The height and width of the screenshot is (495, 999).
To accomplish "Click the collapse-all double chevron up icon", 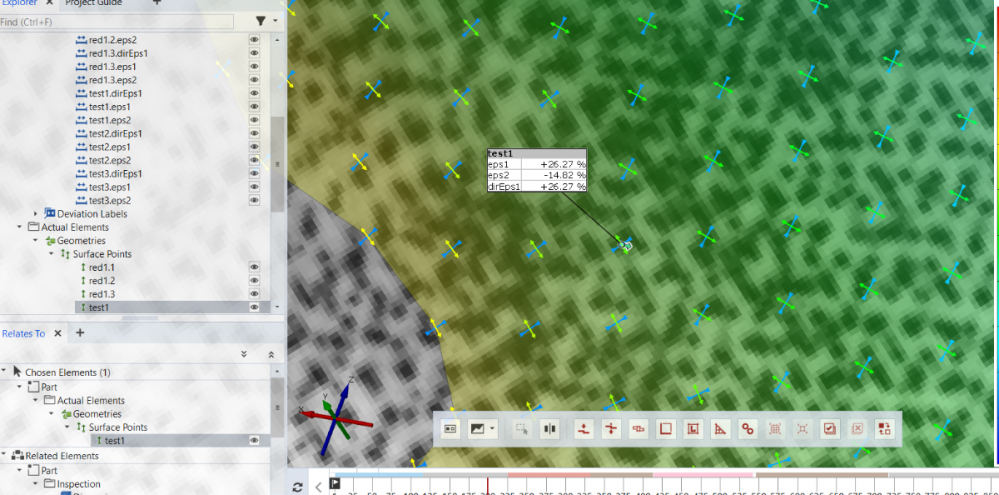I will [x=271, y=354].
